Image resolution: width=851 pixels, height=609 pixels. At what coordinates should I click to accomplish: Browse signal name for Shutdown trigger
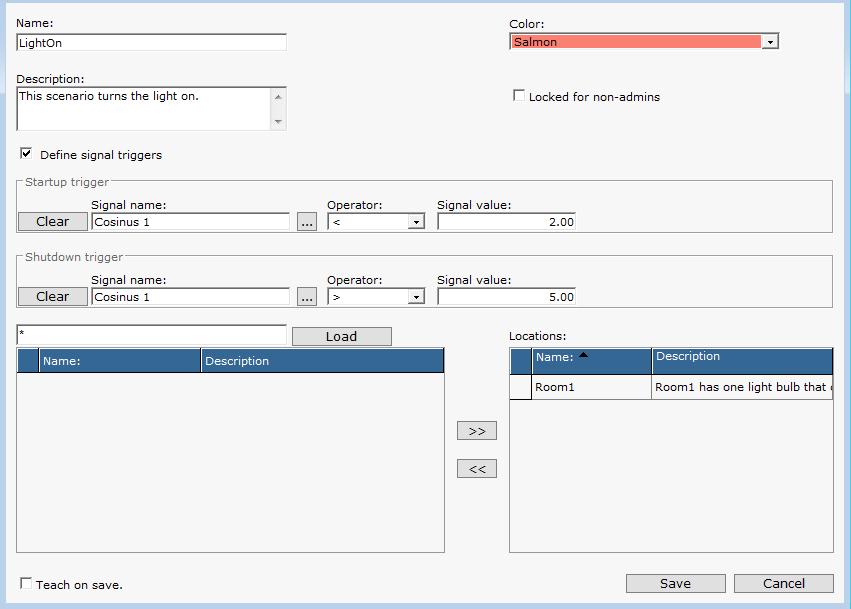[x=307, y=297]
